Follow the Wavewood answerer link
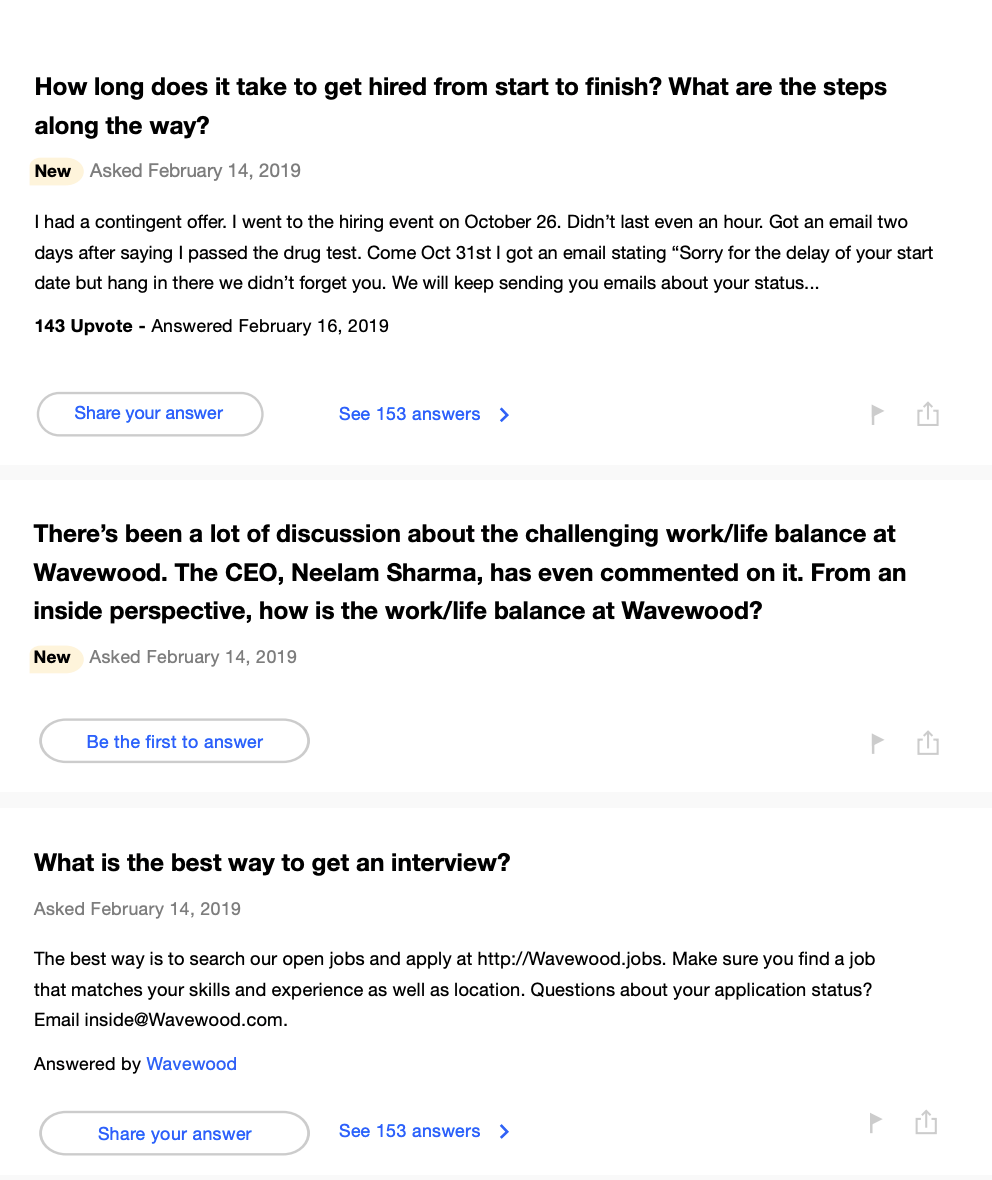This screenshot has height=1180, width=992. [x=191, y=1064]
